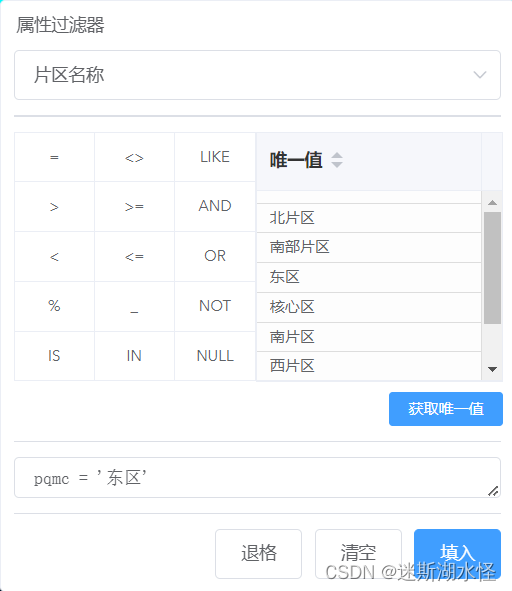Insert the IS keyword

pos(54,356)
